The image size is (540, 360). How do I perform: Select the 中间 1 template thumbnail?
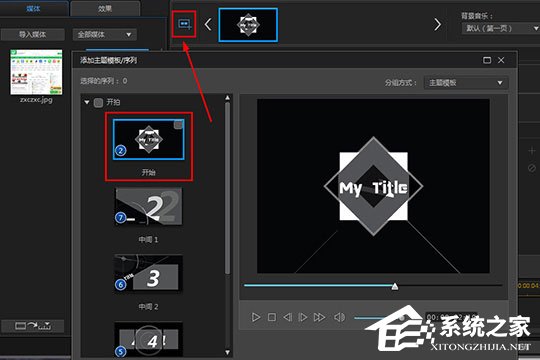click(148, 206)
